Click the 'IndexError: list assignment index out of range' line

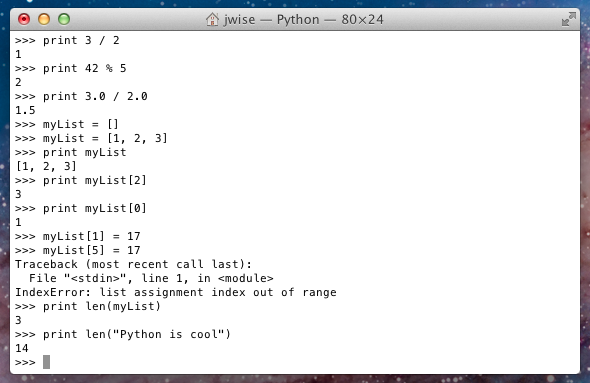176,292
